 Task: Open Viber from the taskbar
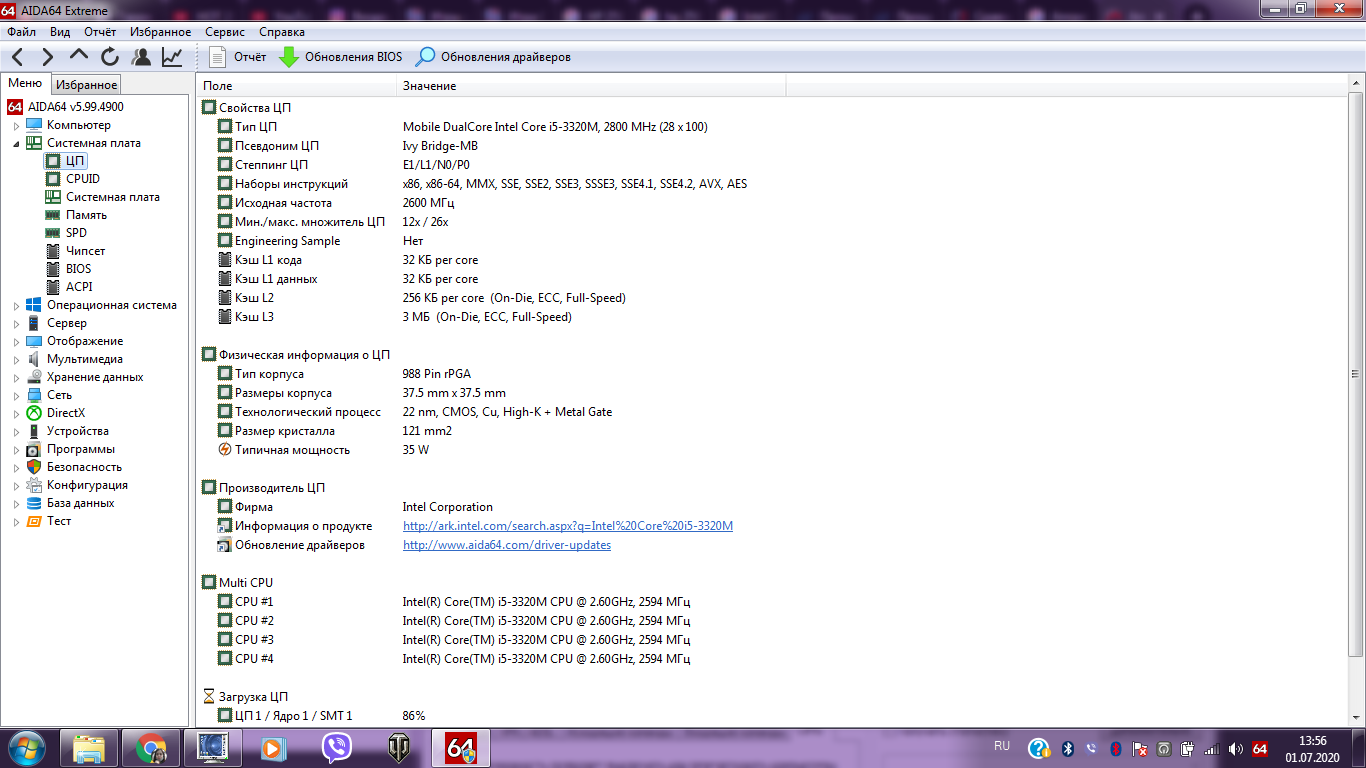(337, 748)
